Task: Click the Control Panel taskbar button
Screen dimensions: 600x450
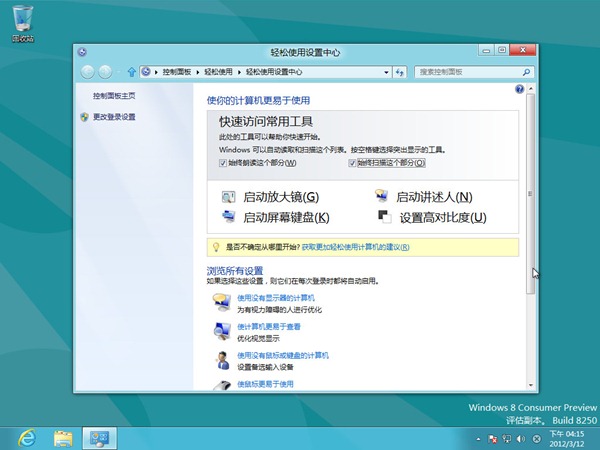Action: pos(99,439)
